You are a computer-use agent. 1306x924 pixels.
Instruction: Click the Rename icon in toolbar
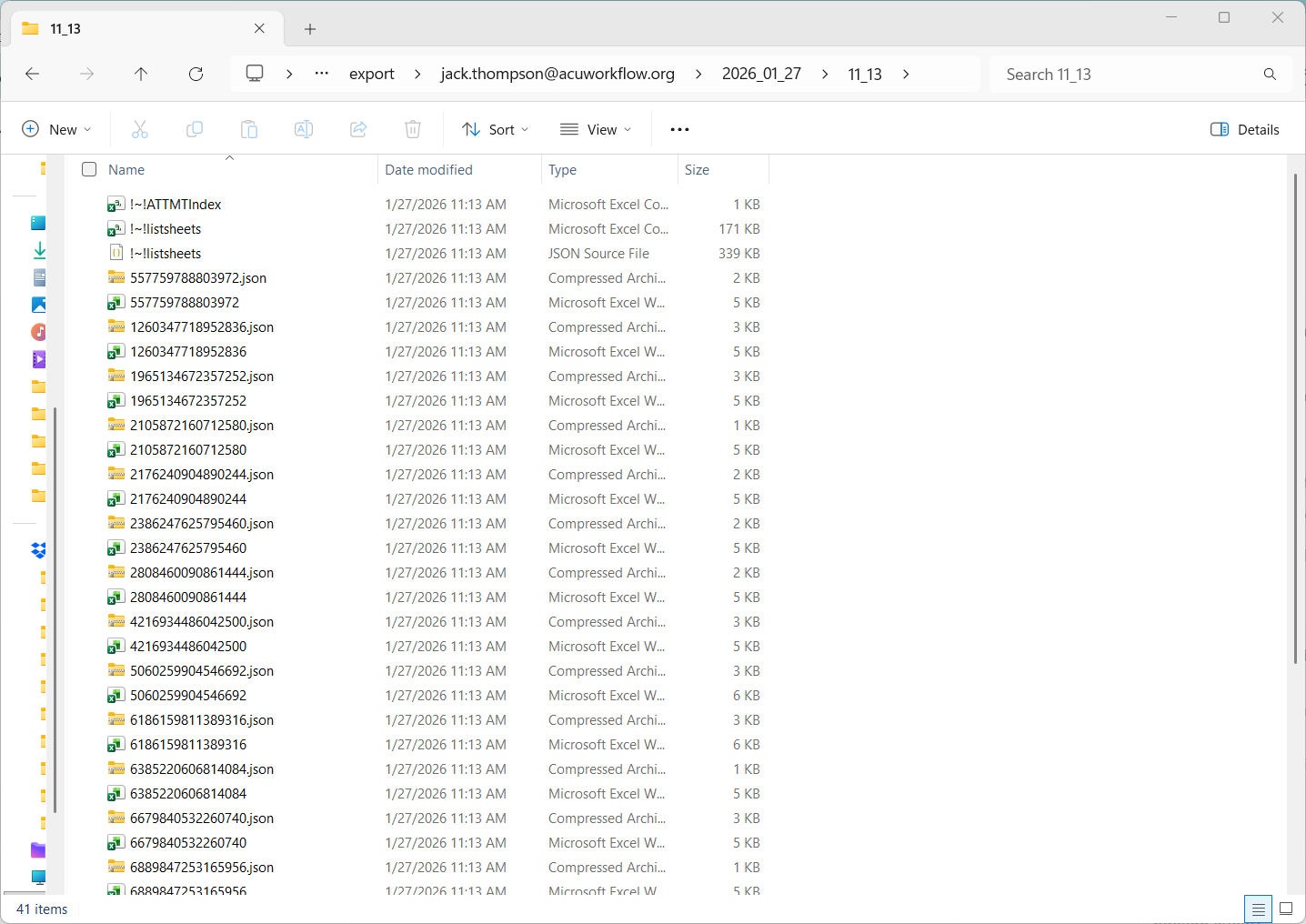(x=304, y=129)
